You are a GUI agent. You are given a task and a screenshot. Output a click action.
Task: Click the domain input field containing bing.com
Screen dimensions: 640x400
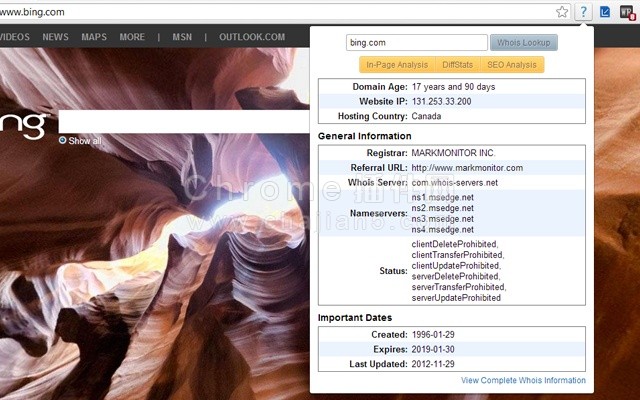click(417, 42)
